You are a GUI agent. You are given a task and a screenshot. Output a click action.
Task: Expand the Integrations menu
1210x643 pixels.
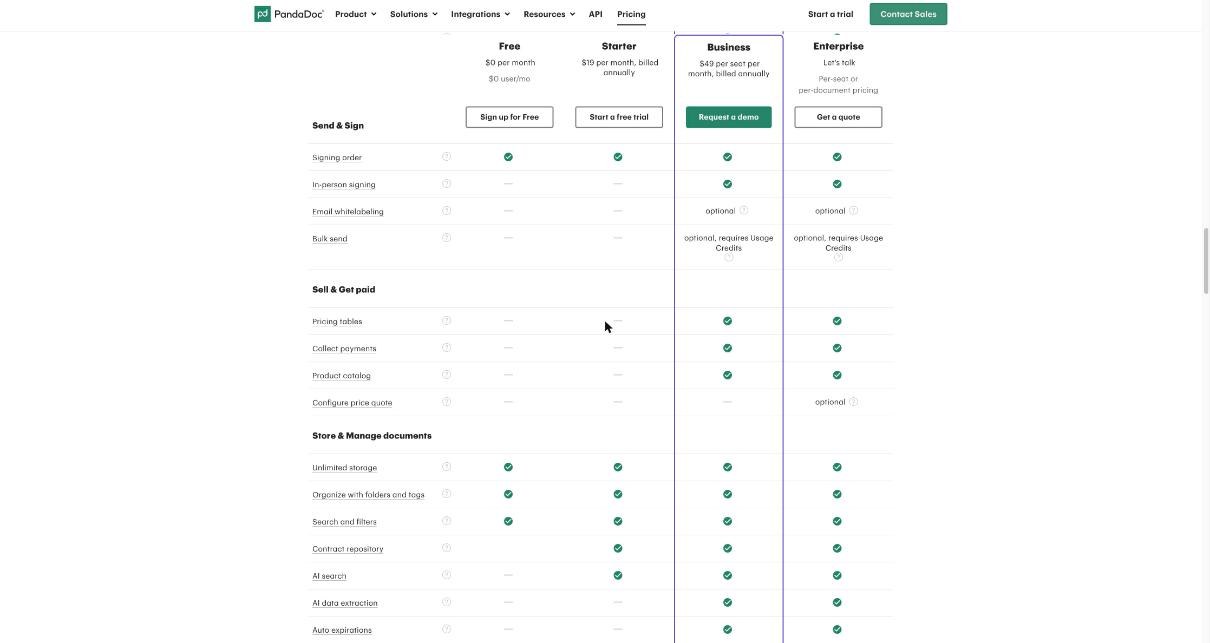[x=480, y=14]
